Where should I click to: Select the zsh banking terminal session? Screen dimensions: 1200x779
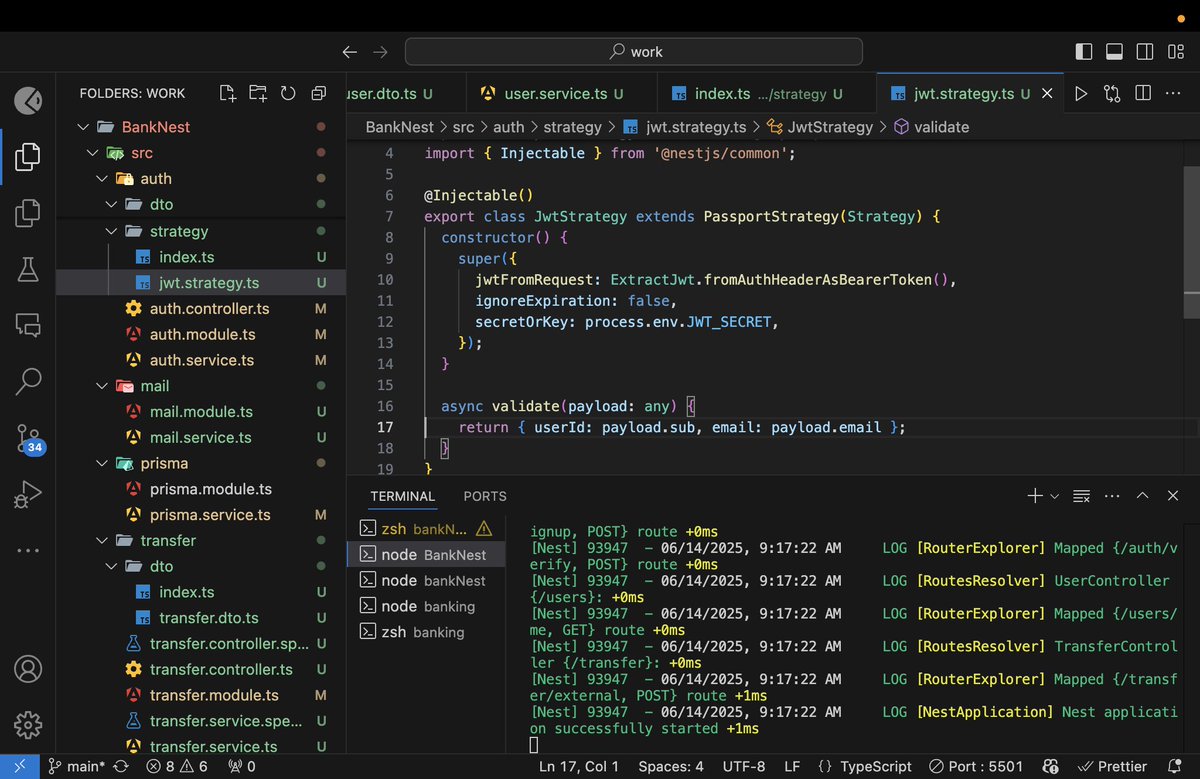425,632
